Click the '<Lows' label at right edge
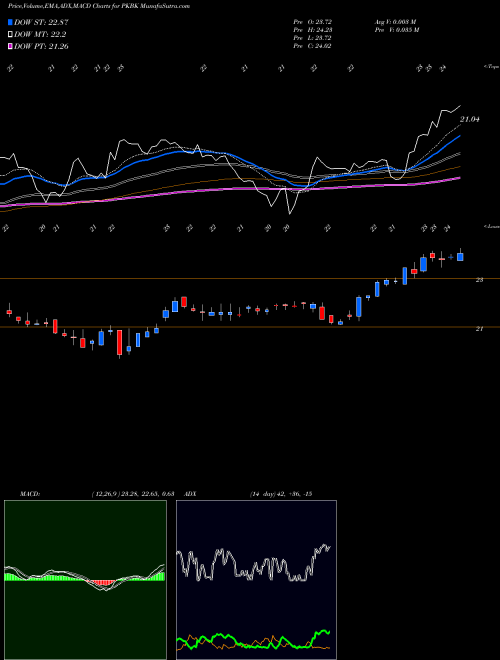 pos(491,226)
